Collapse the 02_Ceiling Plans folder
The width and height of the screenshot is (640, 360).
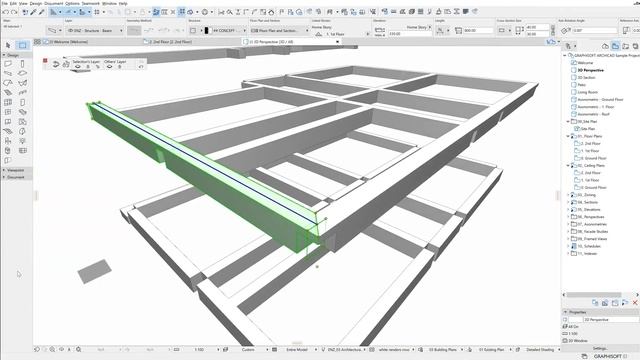[x=568, y=165]
